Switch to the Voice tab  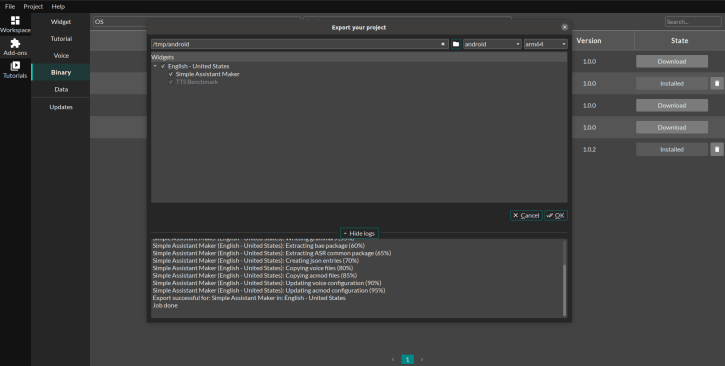61,55
